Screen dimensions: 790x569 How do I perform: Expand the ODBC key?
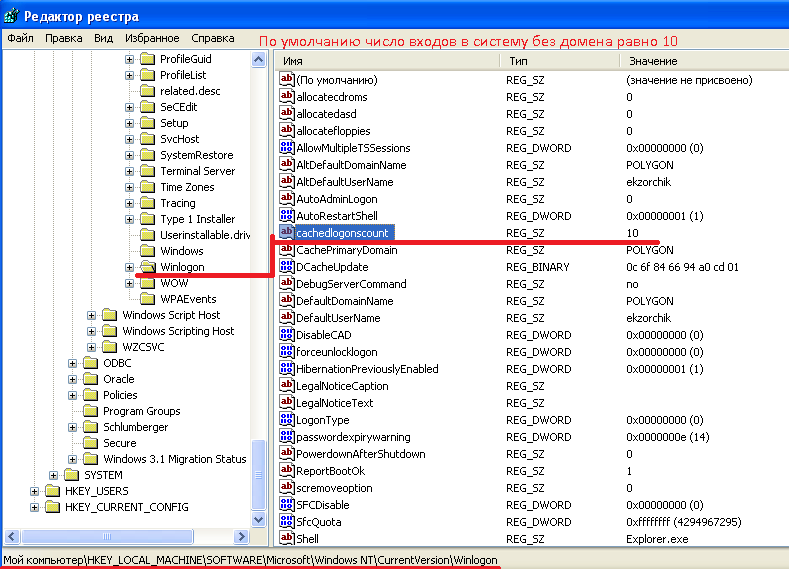point(73,363)
